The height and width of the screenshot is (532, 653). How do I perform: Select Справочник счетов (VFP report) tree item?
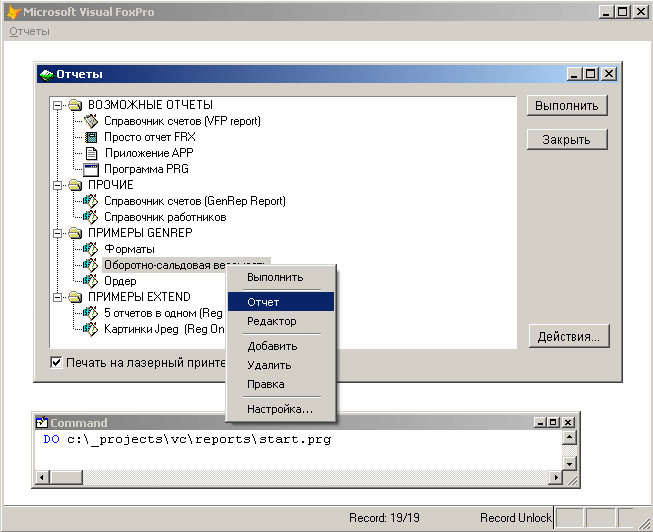pyautogui.click(x=182, y=121)
